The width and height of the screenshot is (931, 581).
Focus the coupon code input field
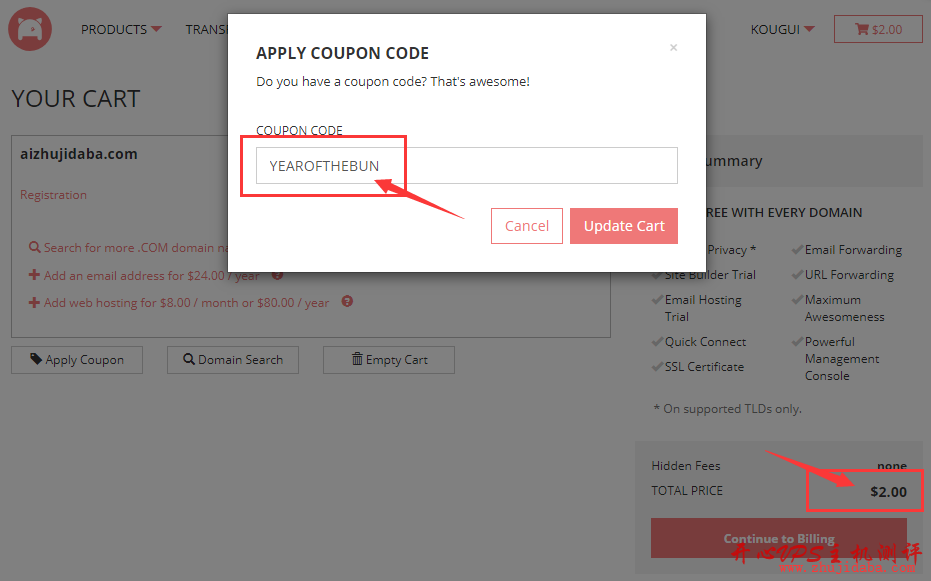(x=466, y=166)
